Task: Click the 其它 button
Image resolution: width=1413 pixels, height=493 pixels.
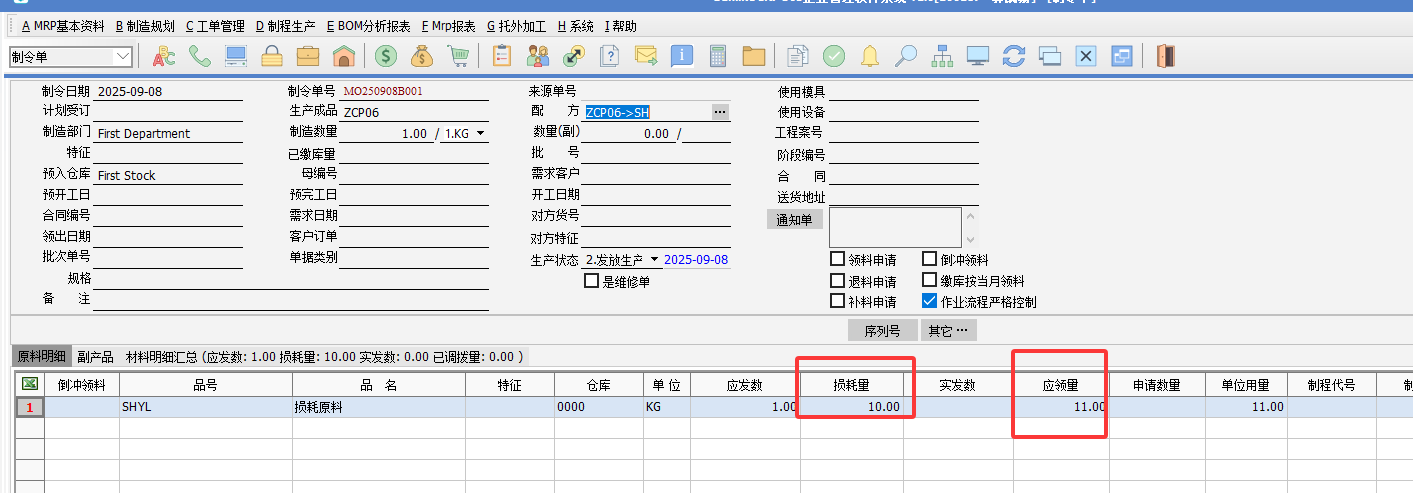Action: tap(948, 331)
